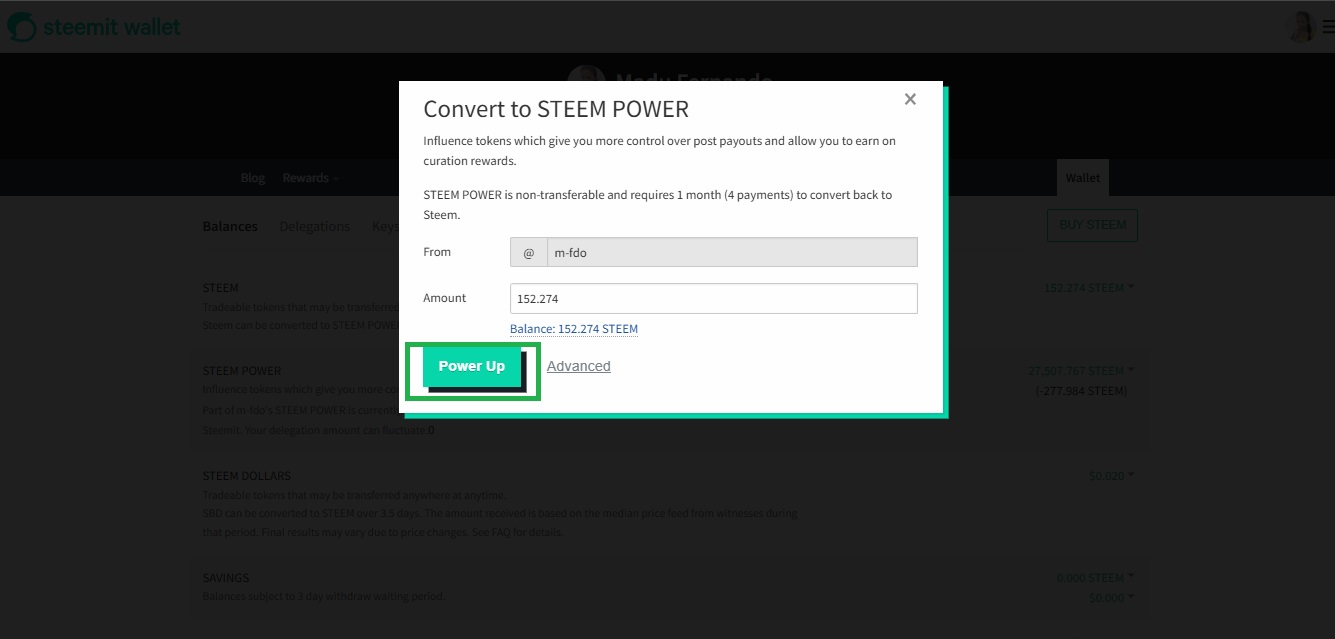Expand the 152.274 STEEM balance dropdown
The image size is (1335, 639).
coord(1089,288)
